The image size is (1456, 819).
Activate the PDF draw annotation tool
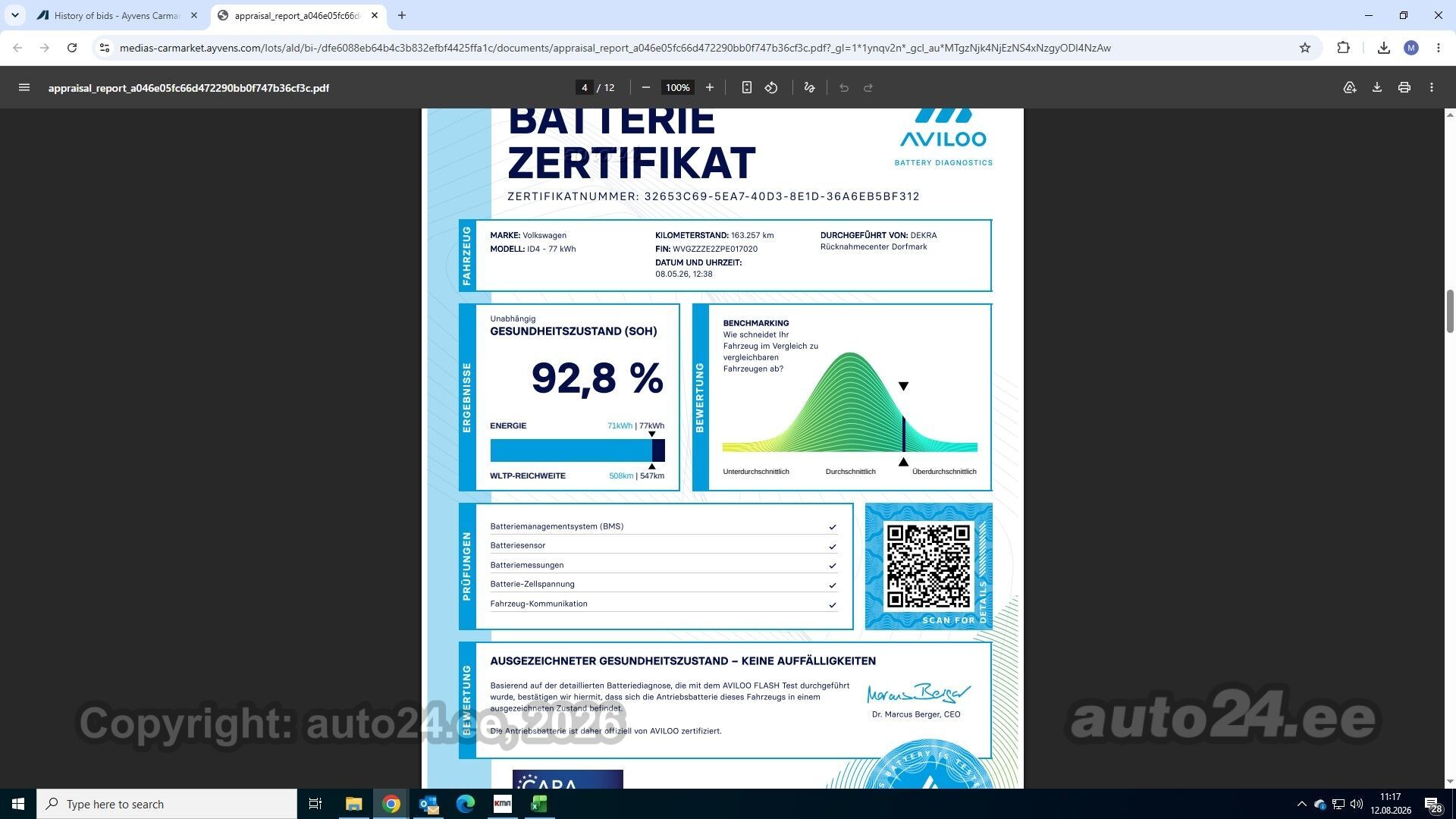[809, 88]
